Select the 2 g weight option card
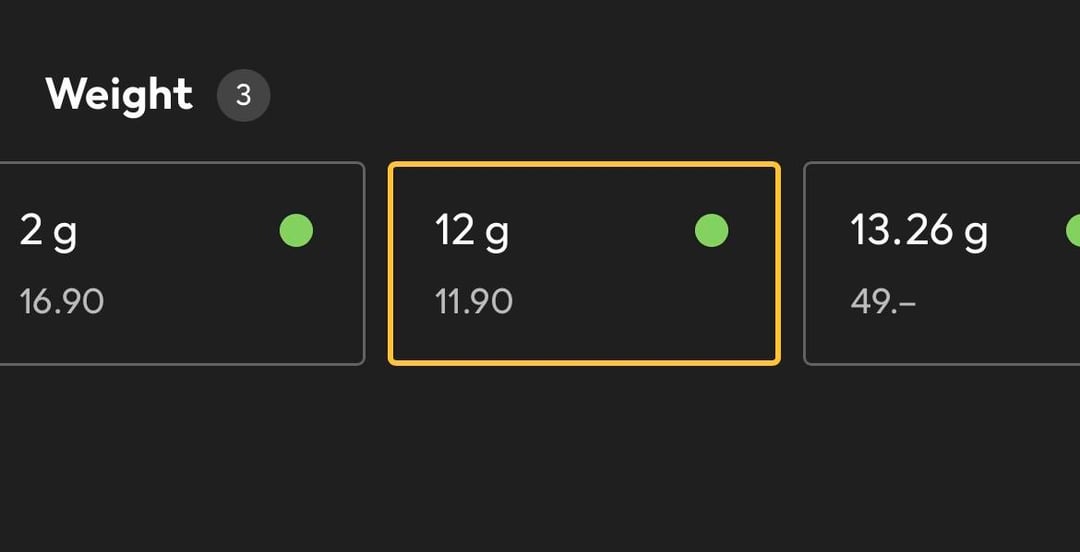The width and height of the screenshot is (1080, 552). [180, 264]
